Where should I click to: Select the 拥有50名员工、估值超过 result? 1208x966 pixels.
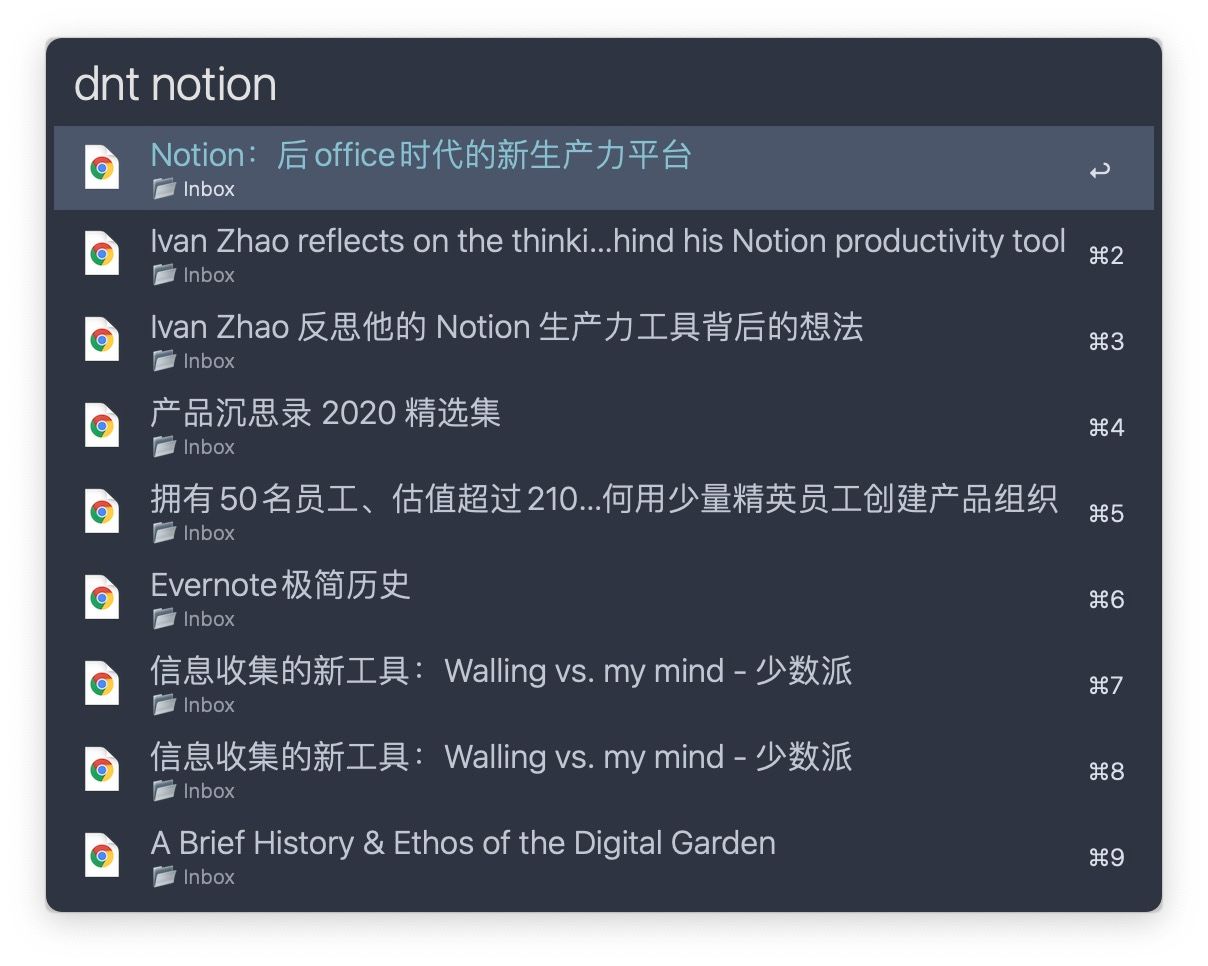click(x=604, y=512)
